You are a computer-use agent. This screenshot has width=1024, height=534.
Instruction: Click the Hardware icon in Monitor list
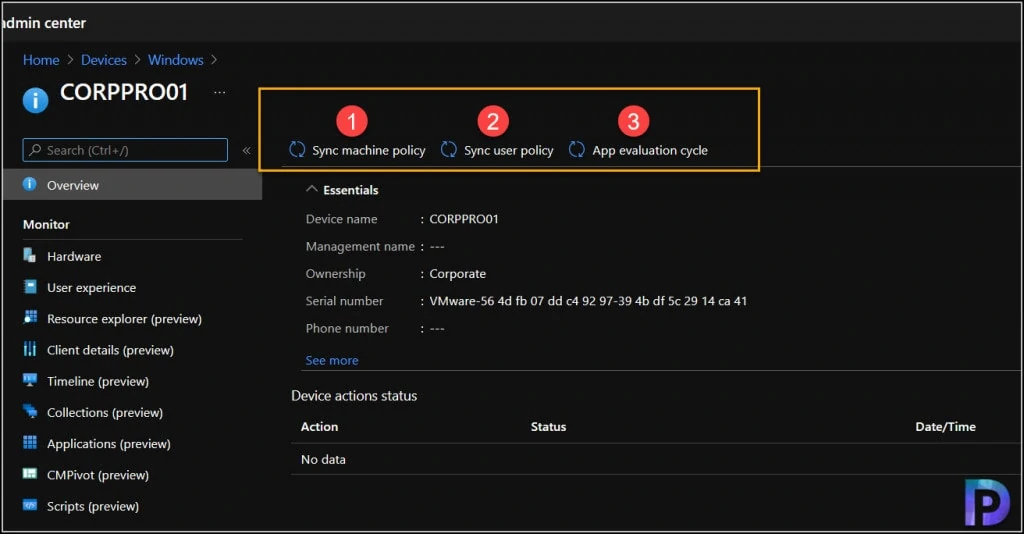tap(29, 255)
